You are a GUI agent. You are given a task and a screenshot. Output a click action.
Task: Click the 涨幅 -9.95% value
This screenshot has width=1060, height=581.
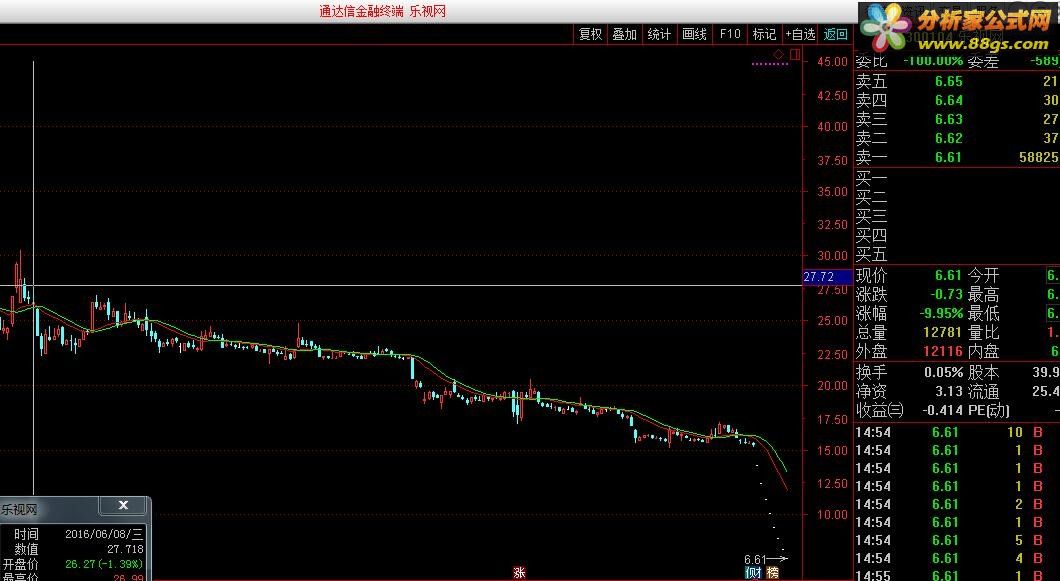click(941, 313)
